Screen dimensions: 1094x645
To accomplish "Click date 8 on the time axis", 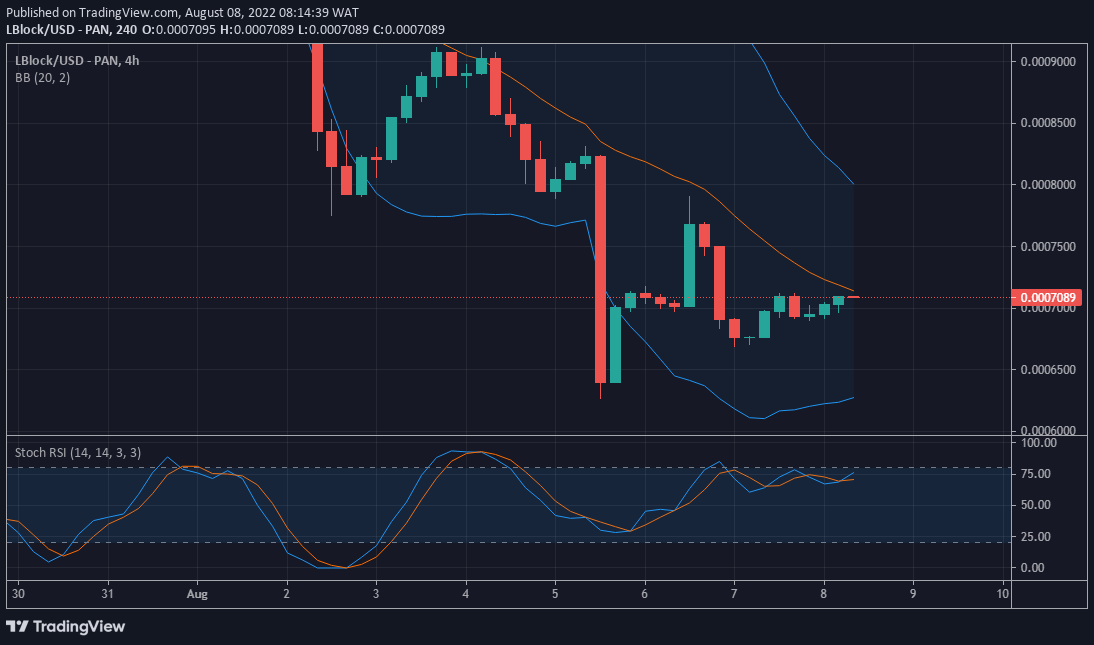I will tap(823, 594).
